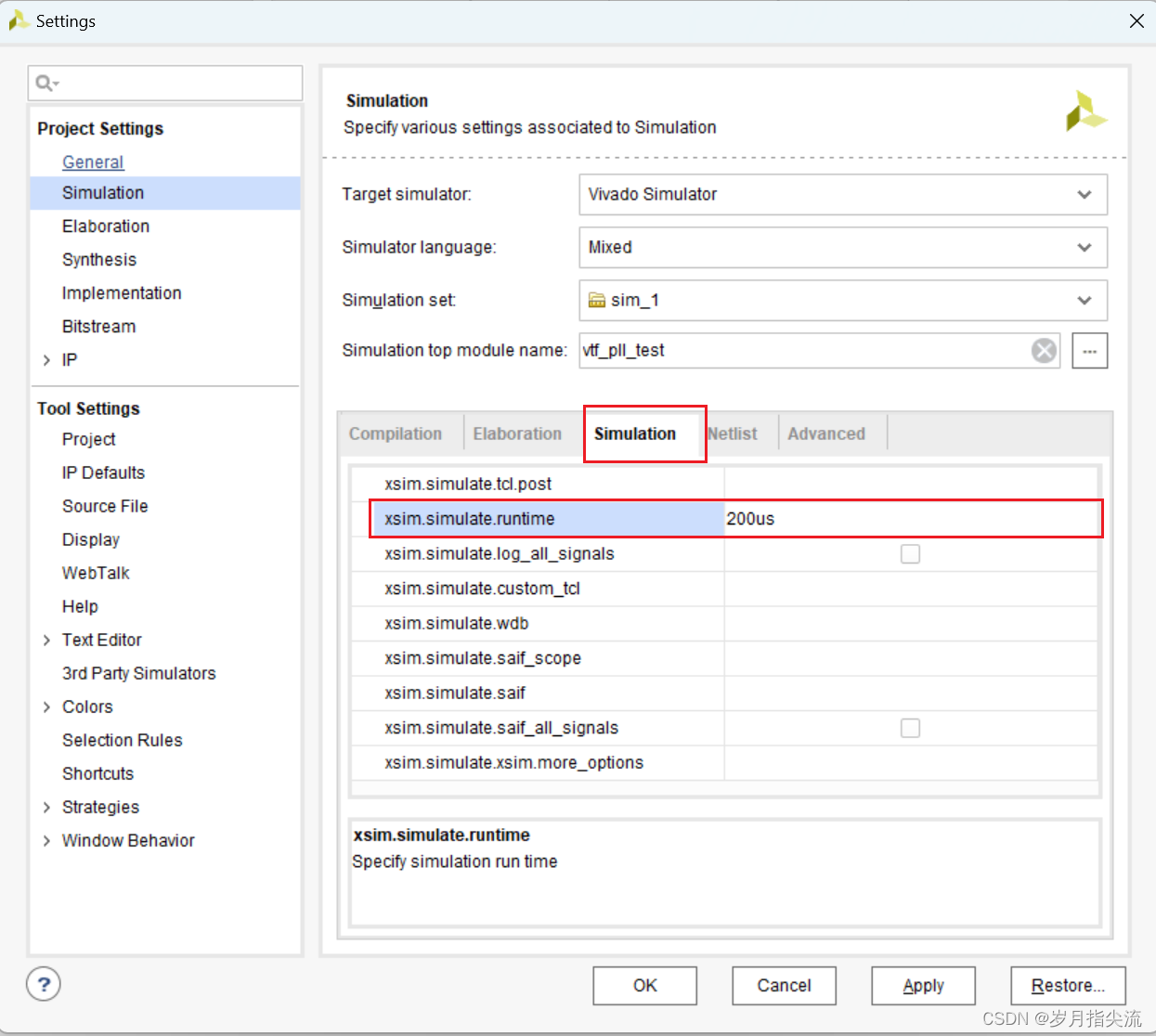The width and height of the screenshot is (1156, 1036).
Task: Select Help in Tool Settings
Action: 80,606
